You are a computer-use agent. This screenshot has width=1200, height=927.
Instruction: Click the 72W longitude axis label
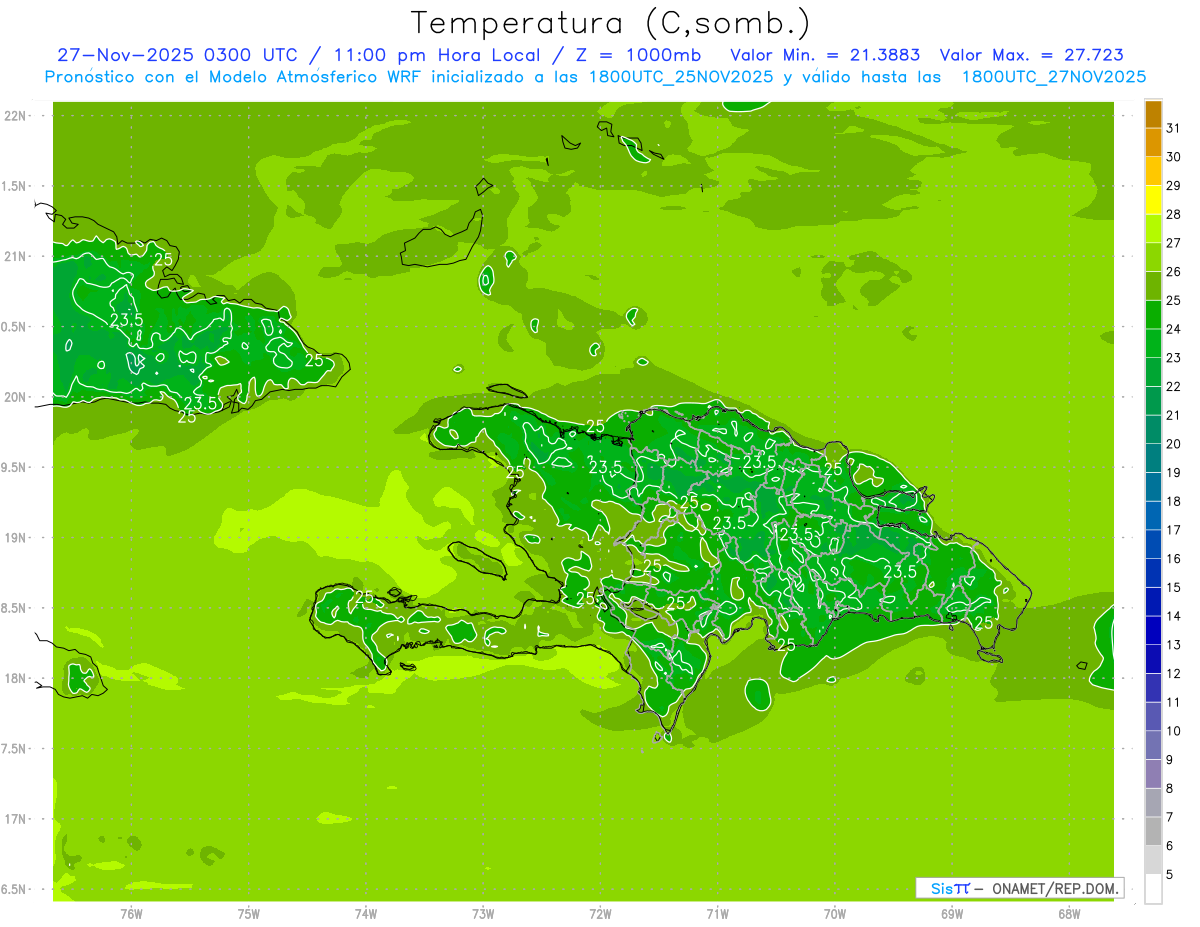pyautogui.click(x=600, y=914)
